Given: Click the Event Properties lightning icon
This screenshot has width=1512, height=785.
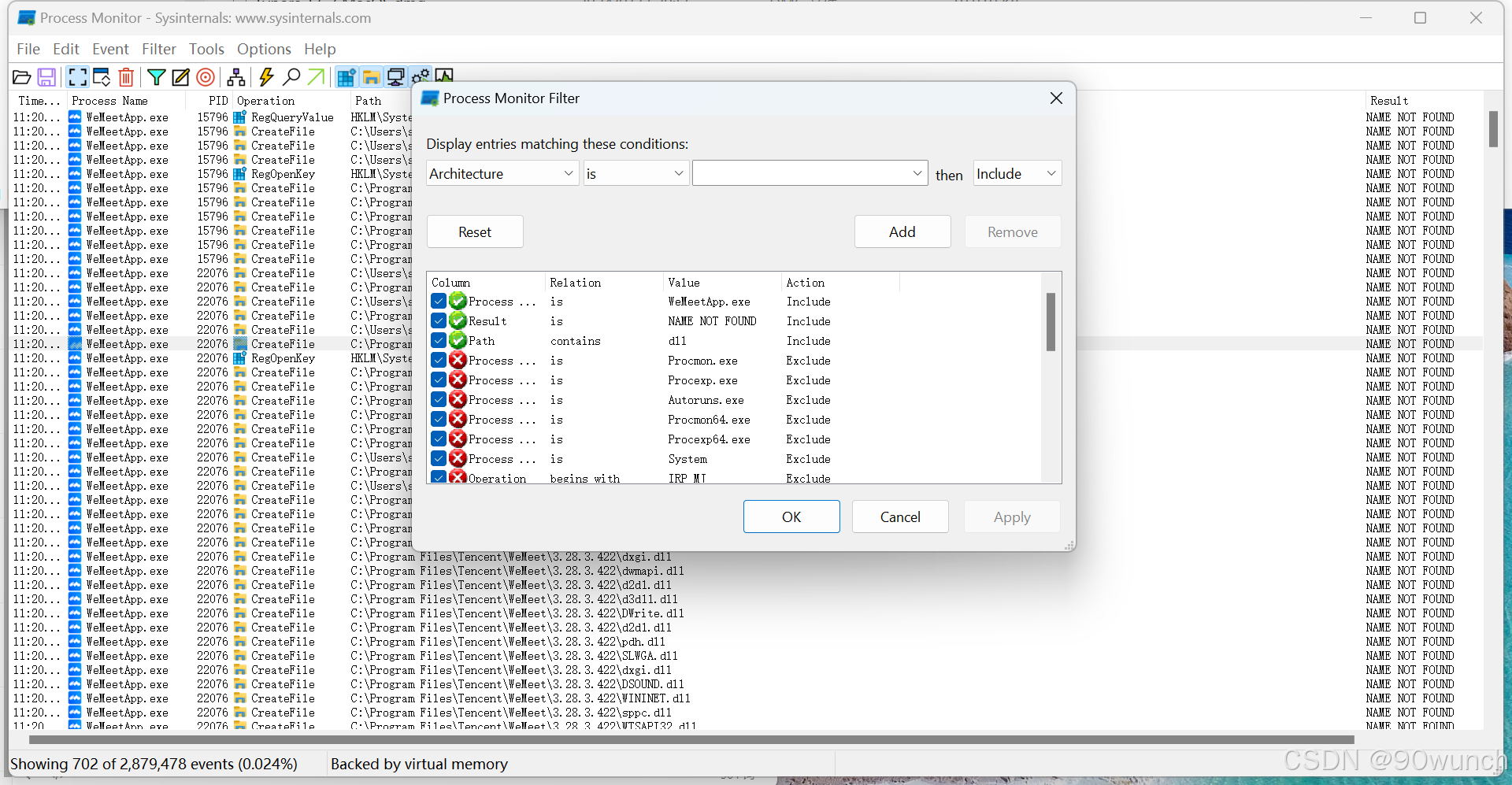Looking at the screenshot, I should tap(266, 77).
